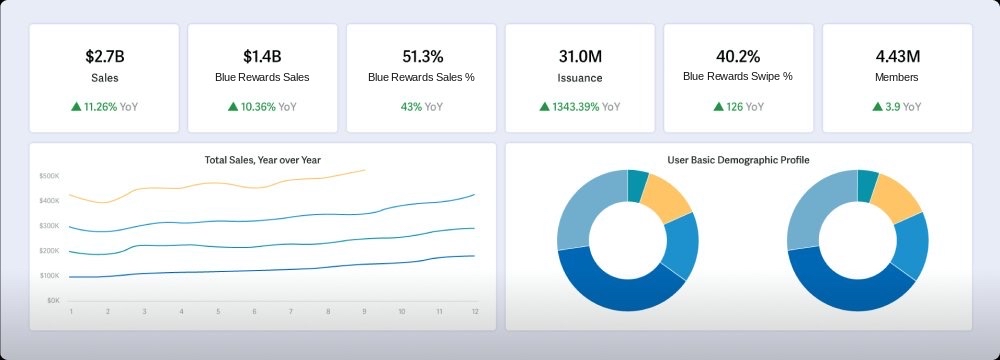Click the User Basic Demographic Profile title
The image size is (1000, 360).
(739, 160)
